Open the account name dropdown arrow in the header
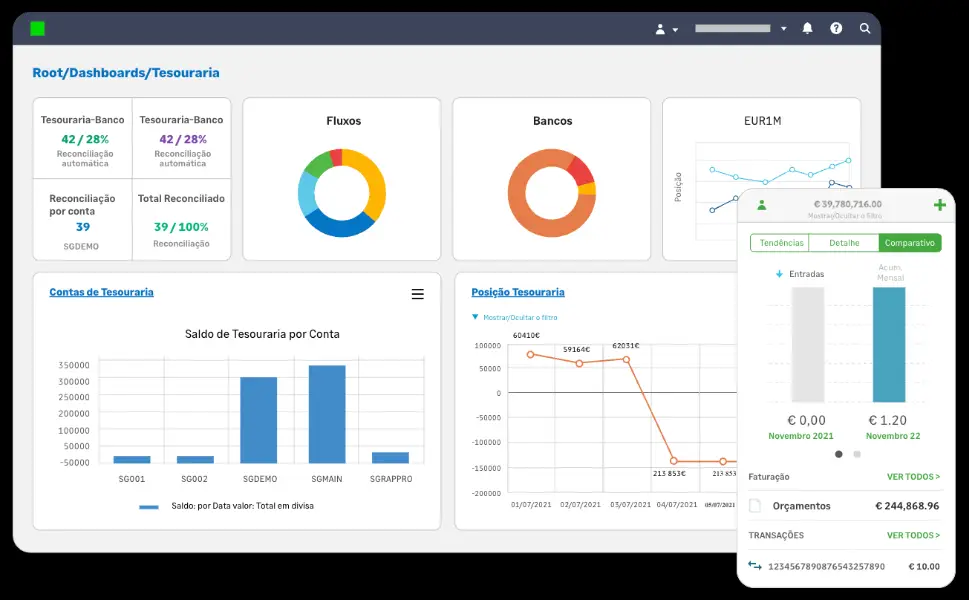Viewport: 969px width, 600px height. pyautogui.click(x=783, y=29)
